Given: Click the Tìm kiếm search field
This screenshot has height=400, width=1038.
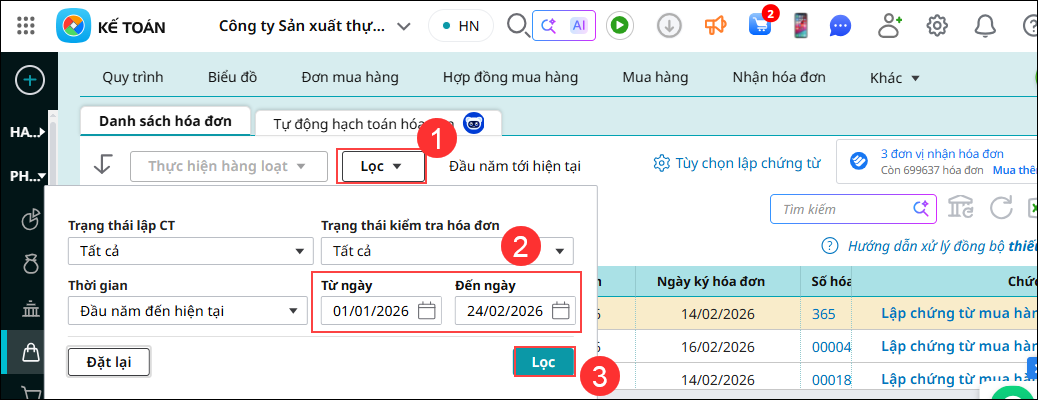Looking at the screenshot, I should coord(842,209).
